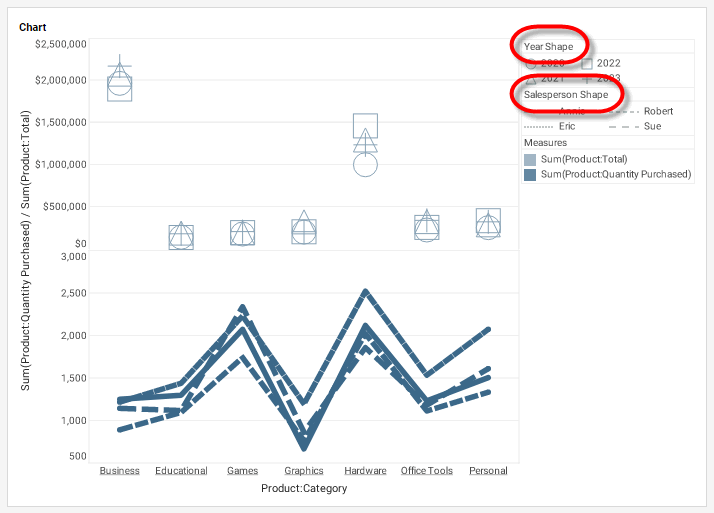
Task: Click the Sum(Product:Quantity Purchased) legend label
Action: pyautogui.click(x=615, y=174)
